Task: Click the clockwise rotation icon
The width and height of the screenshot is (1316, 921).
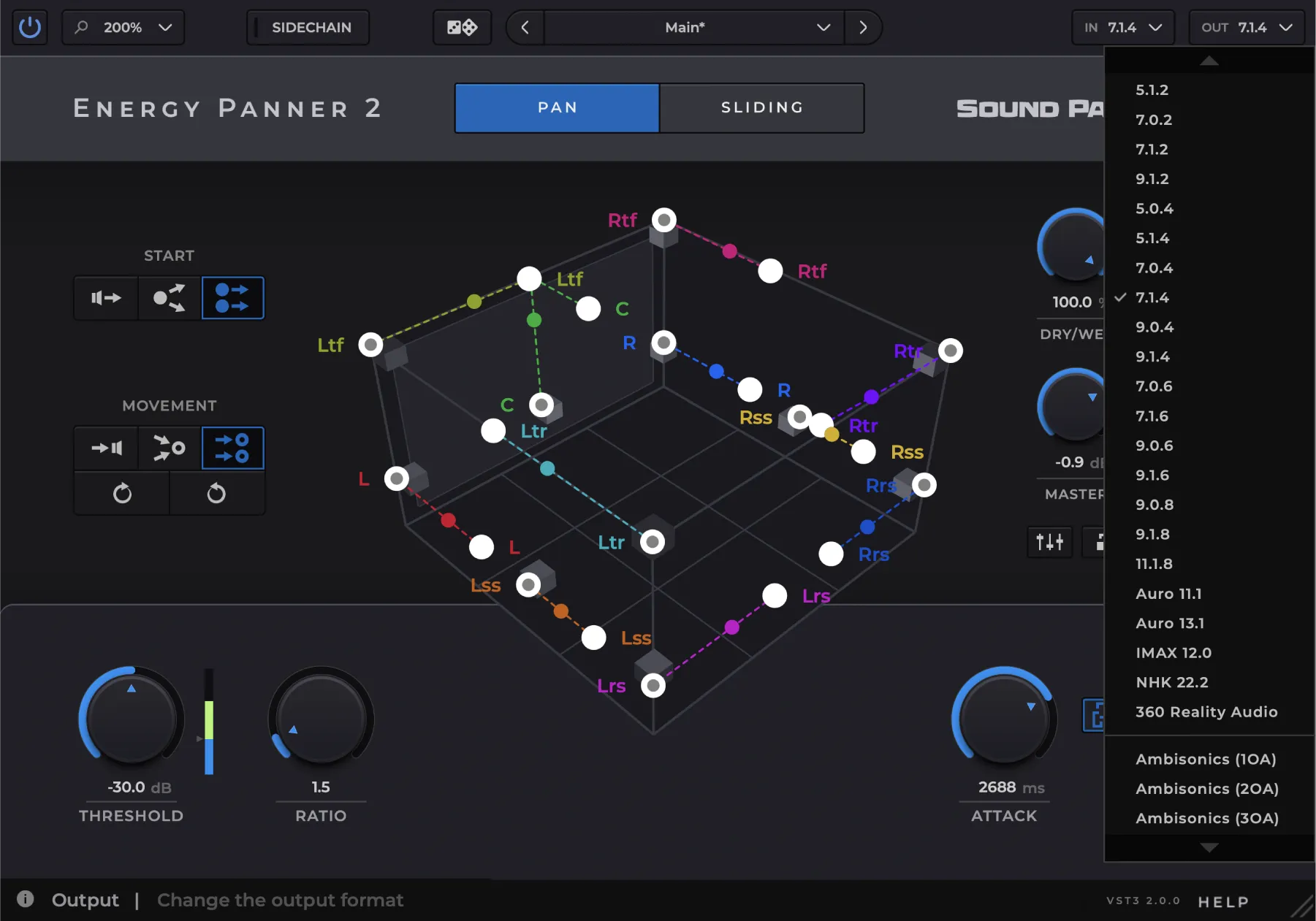Action: pyautogui.click(x=122, y=493)
